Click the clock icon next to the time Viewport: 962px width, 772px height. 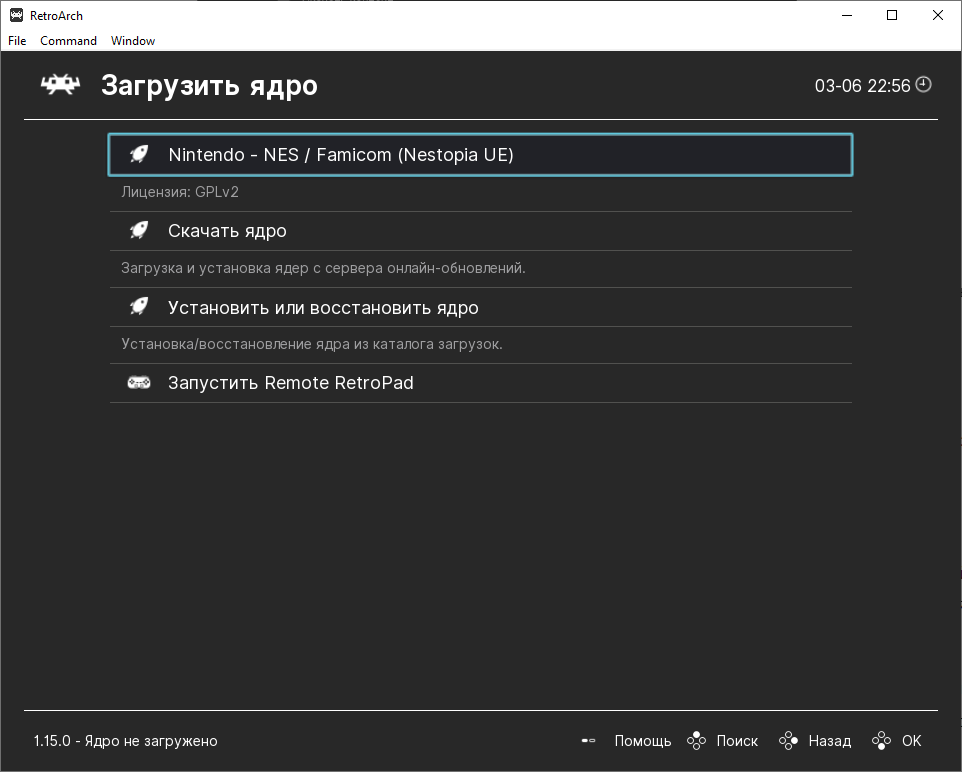923,85
